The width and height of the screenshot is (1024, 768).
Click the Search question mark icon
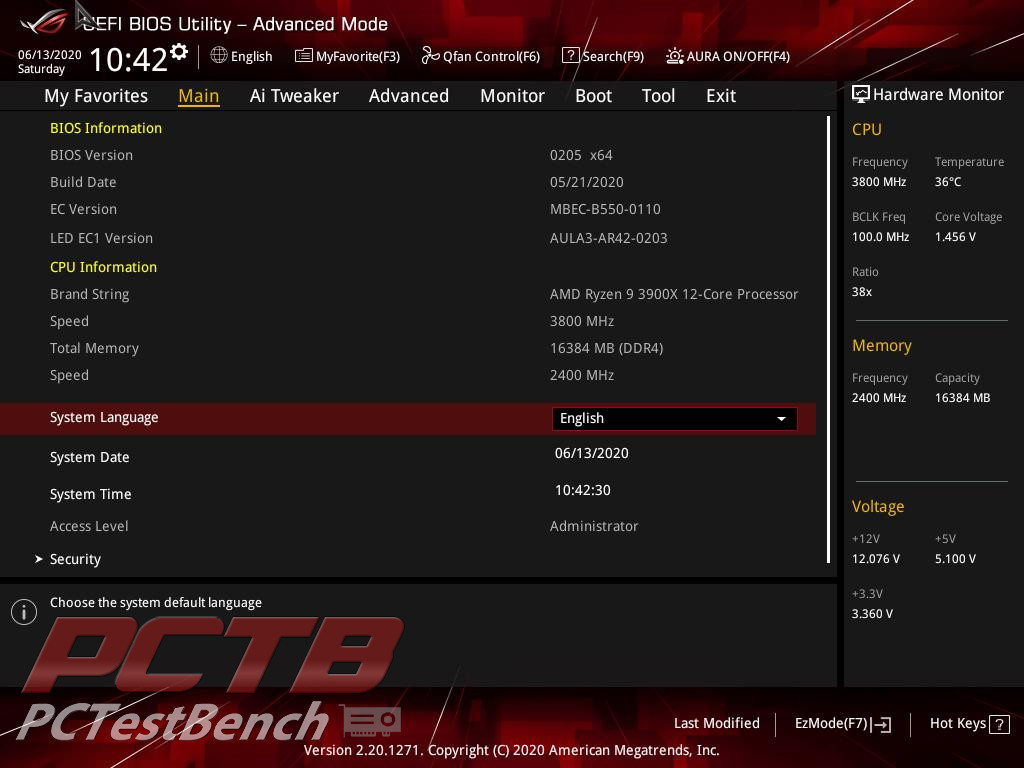click(570, 56)
